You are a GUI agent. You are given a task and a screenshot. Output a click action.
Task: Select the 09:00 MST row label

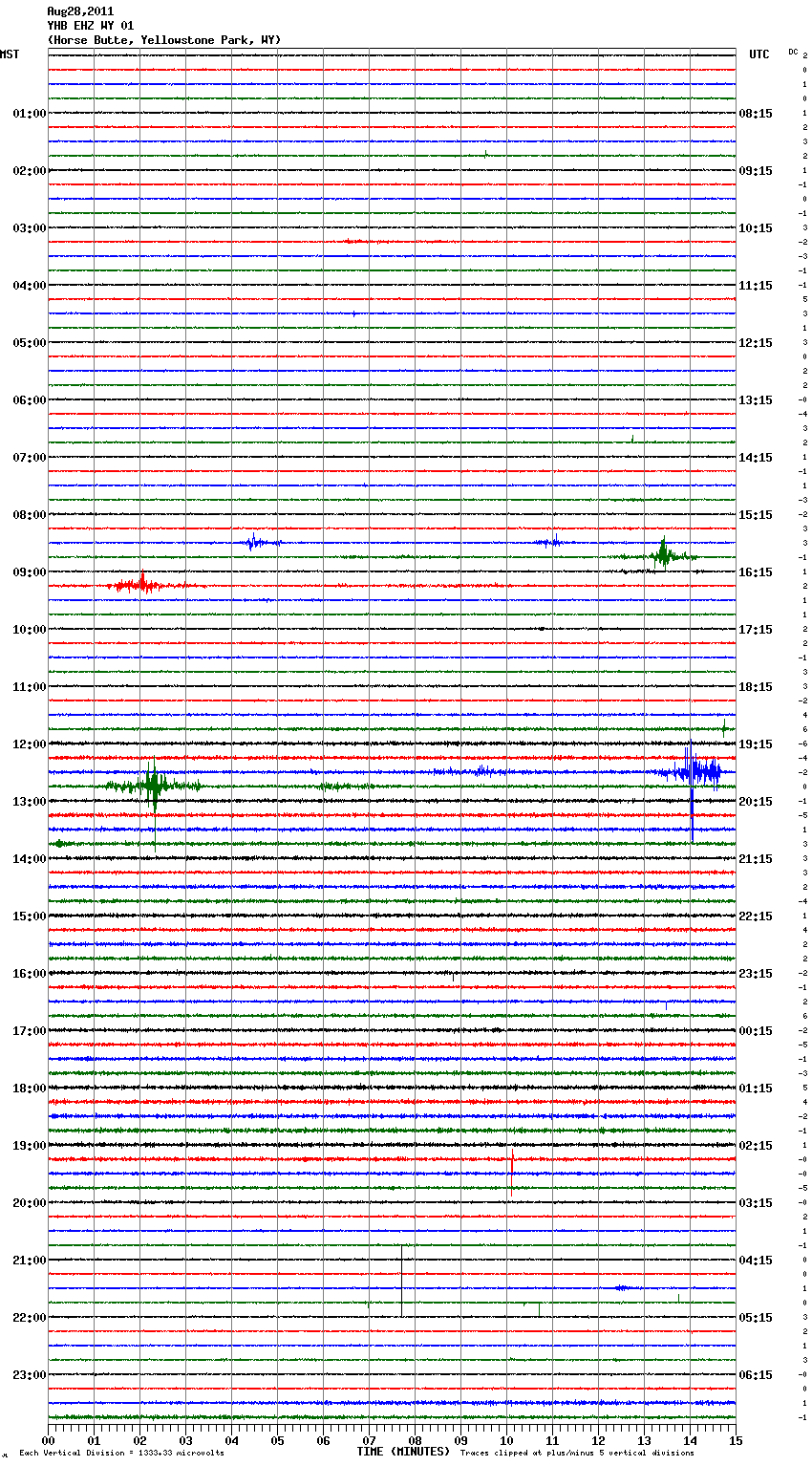tap(29, 572)
